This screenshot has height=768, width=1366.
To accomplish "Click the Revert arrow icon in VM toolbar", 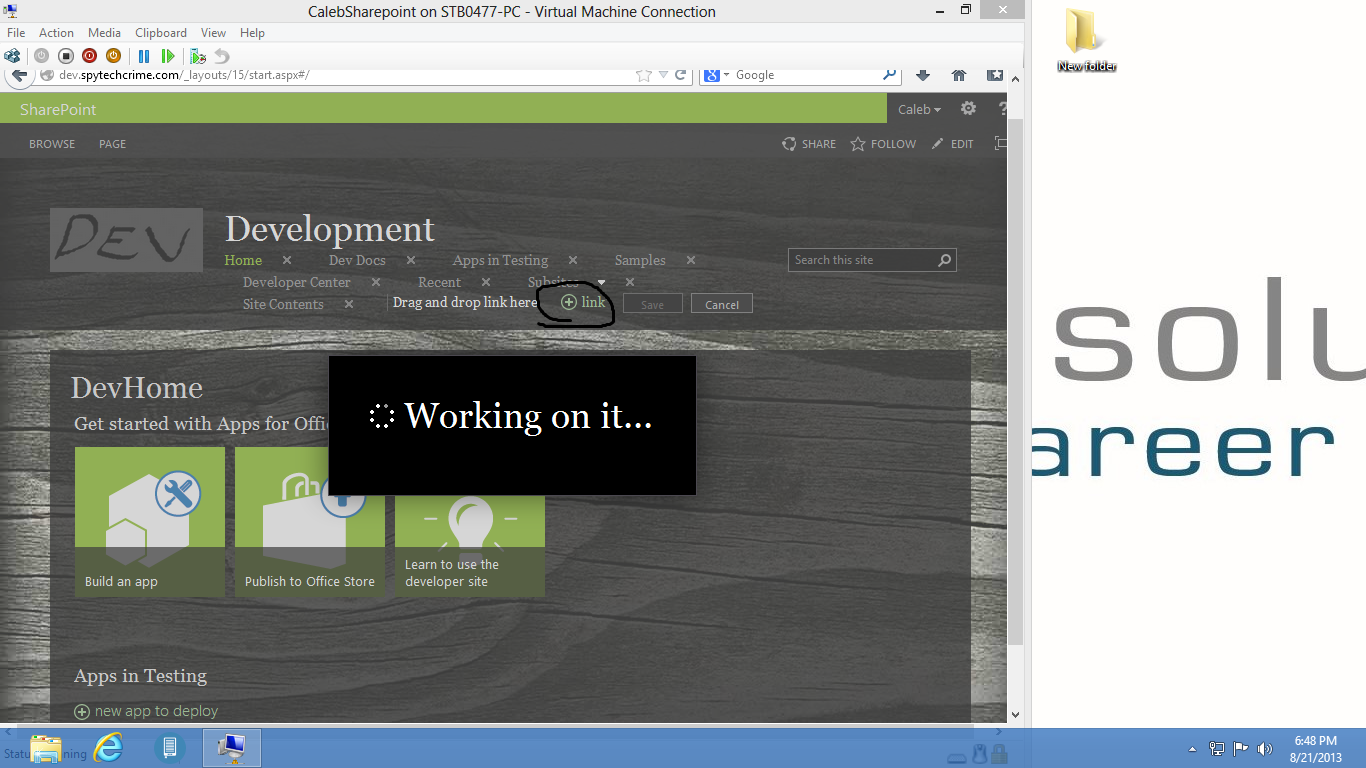I will click(222, 56).
